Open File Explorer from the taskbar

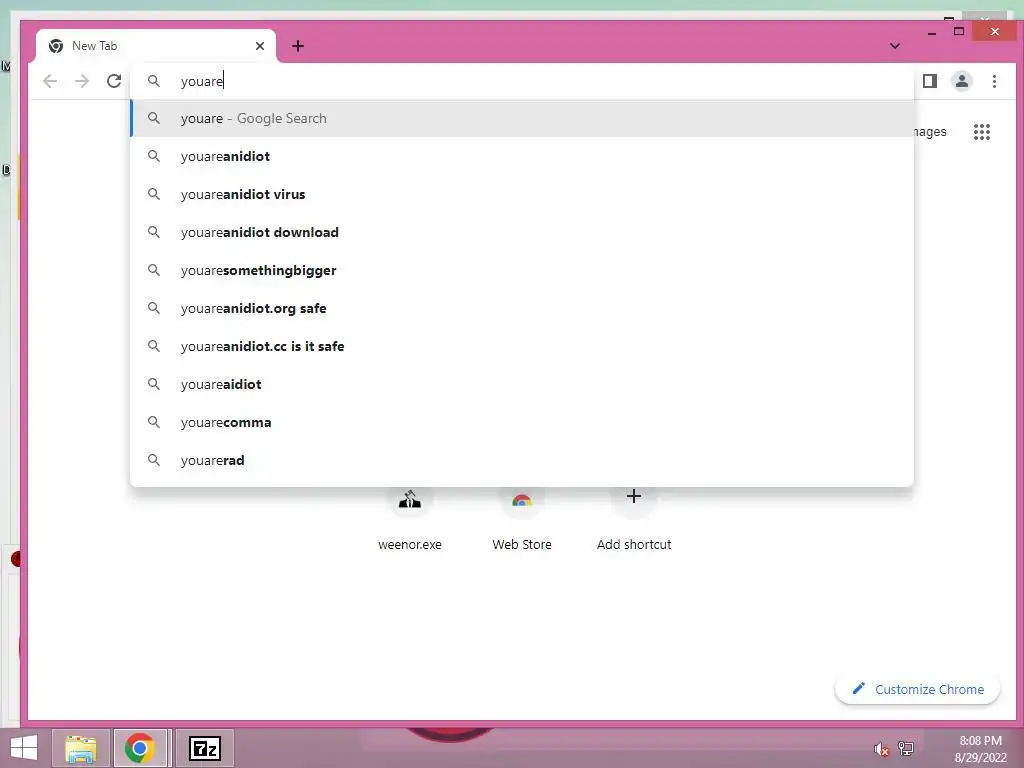[x=81, y=748]
